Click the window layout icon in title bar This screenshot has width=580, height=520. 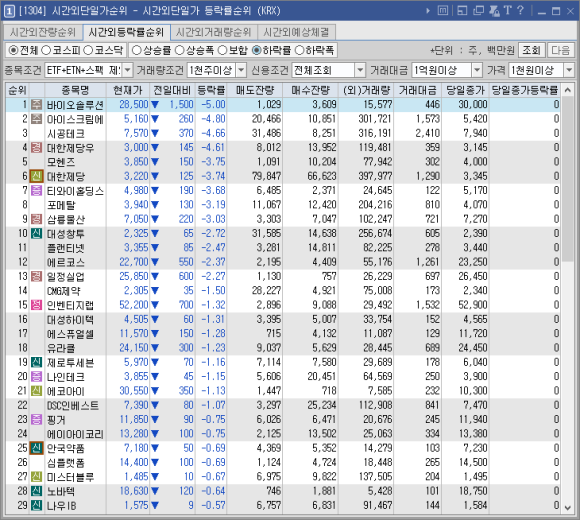(x=462, y=10)
